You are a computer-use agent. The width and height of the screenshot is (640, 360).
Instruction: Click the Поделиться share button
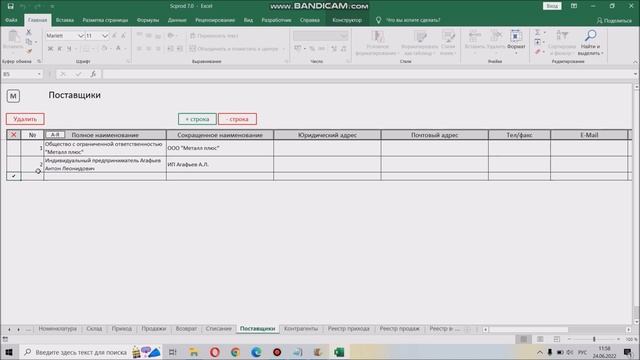coord(614,20)
